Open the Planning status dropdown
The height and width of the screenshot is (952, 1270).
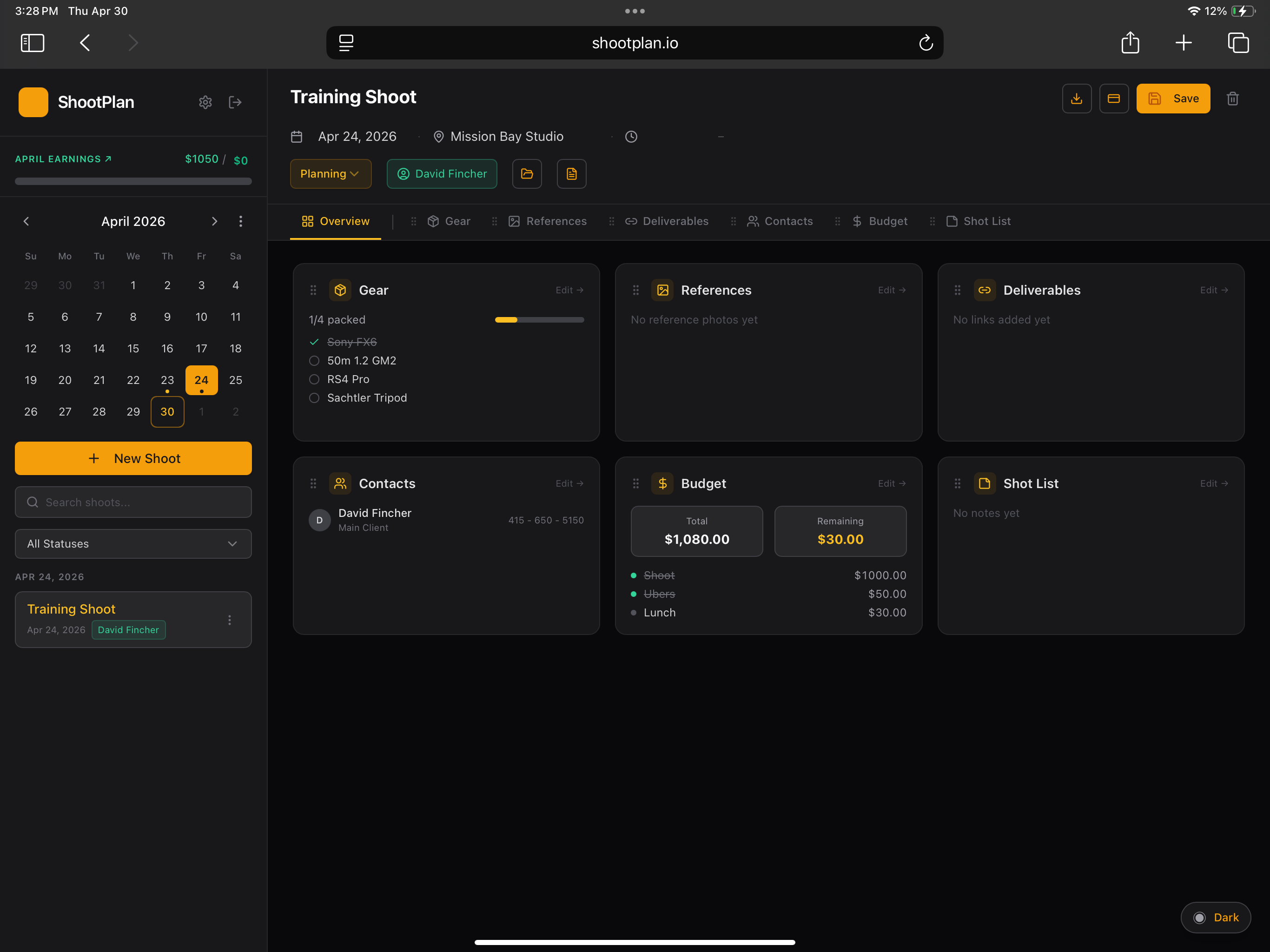tap(331, 174)
